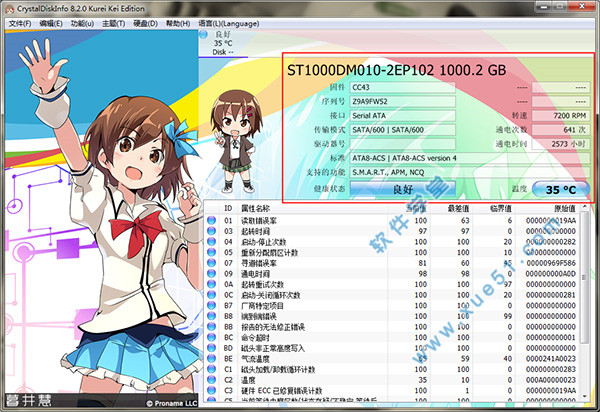Screen dimensions: 600x412
Task: Click the firmware field showing CC43
Action: tap(403, 87)
